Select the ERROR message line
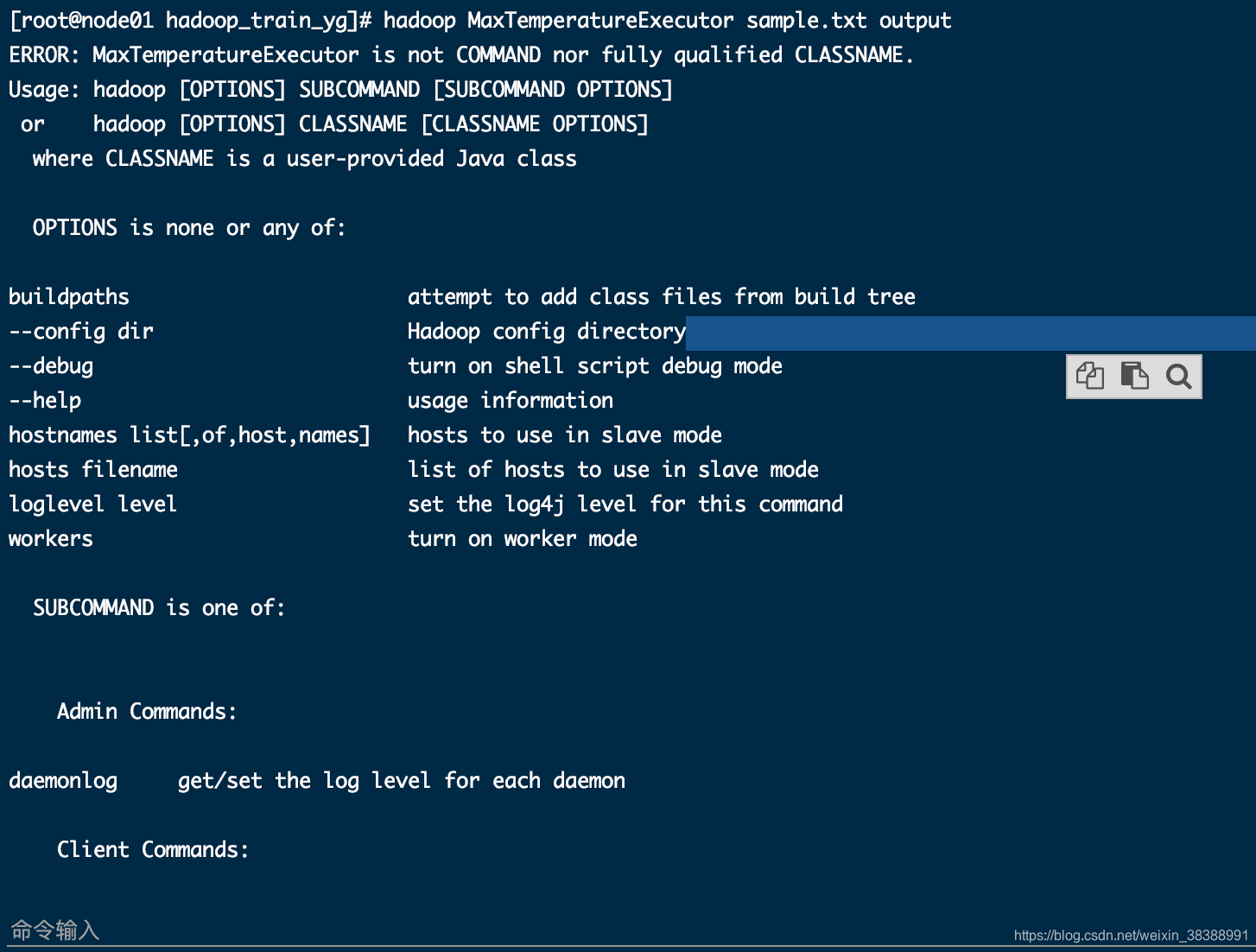This screenshot has width=1256, height=952. [460, 54]
